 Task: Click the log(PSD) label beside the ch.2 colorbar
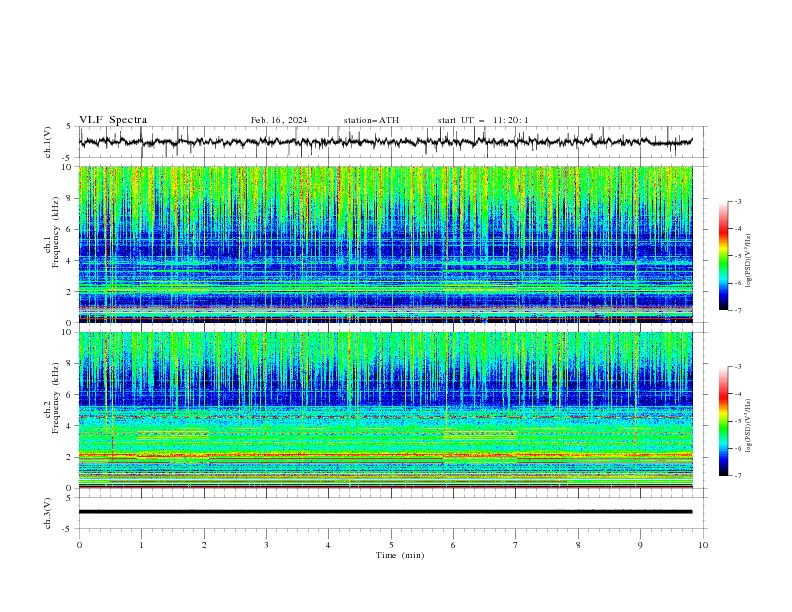[x=748, y=426]
